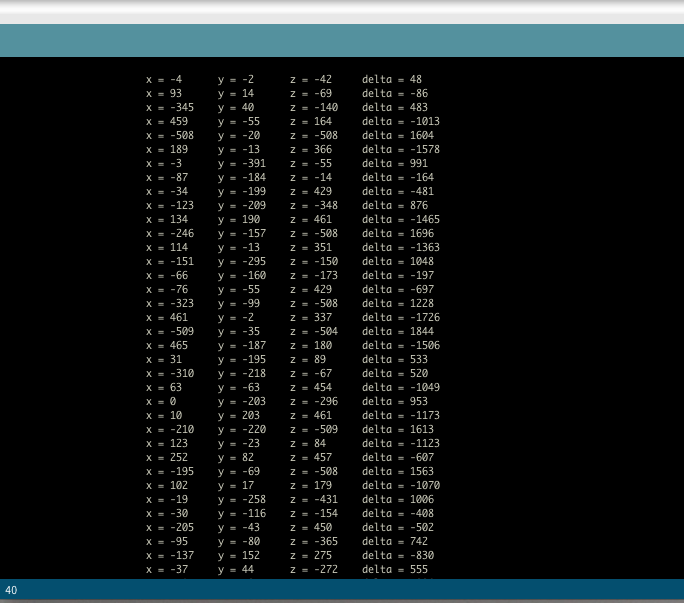Click the value x = 93 in console
The height and width of the screenshot is (603, 684).
tap(163, 93)
